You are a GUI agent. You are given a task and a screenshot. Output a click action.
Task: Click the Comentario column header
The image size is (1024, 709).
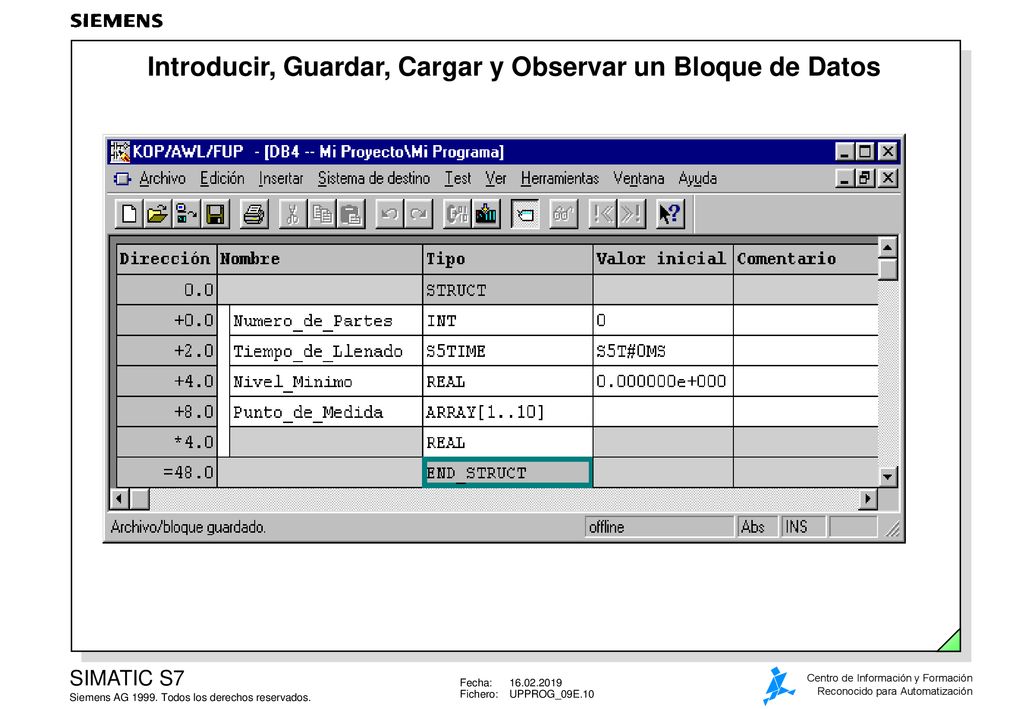coord(805,259)
